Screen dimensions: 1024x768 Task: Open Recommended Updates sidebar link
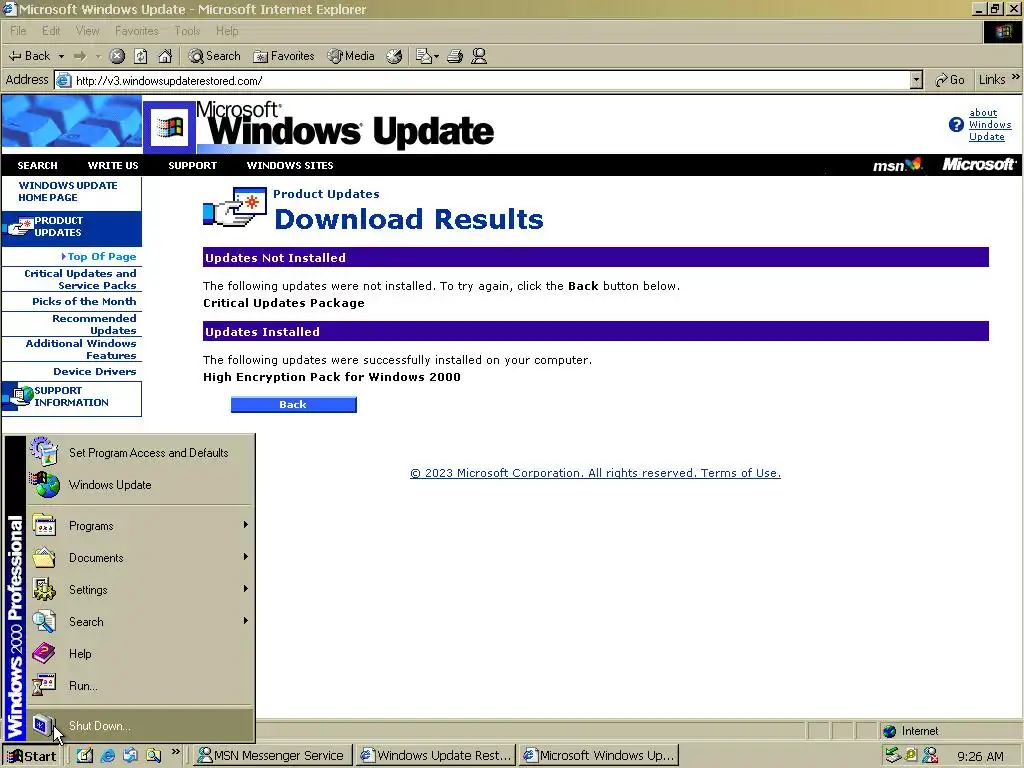tap(94, 325)
